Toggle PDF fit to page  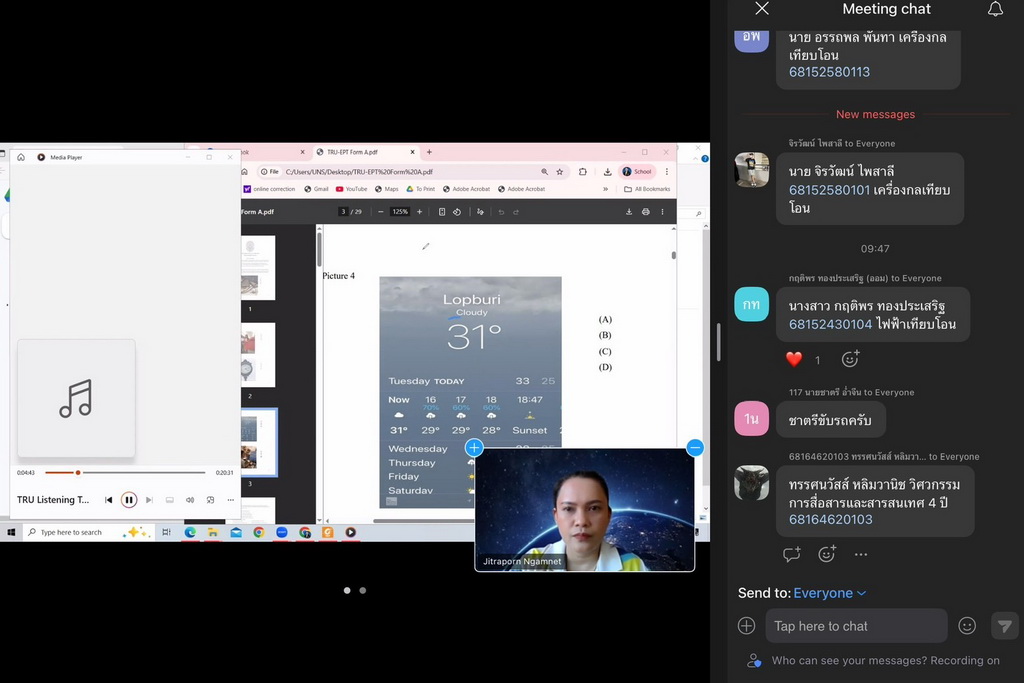pos(442,212)
